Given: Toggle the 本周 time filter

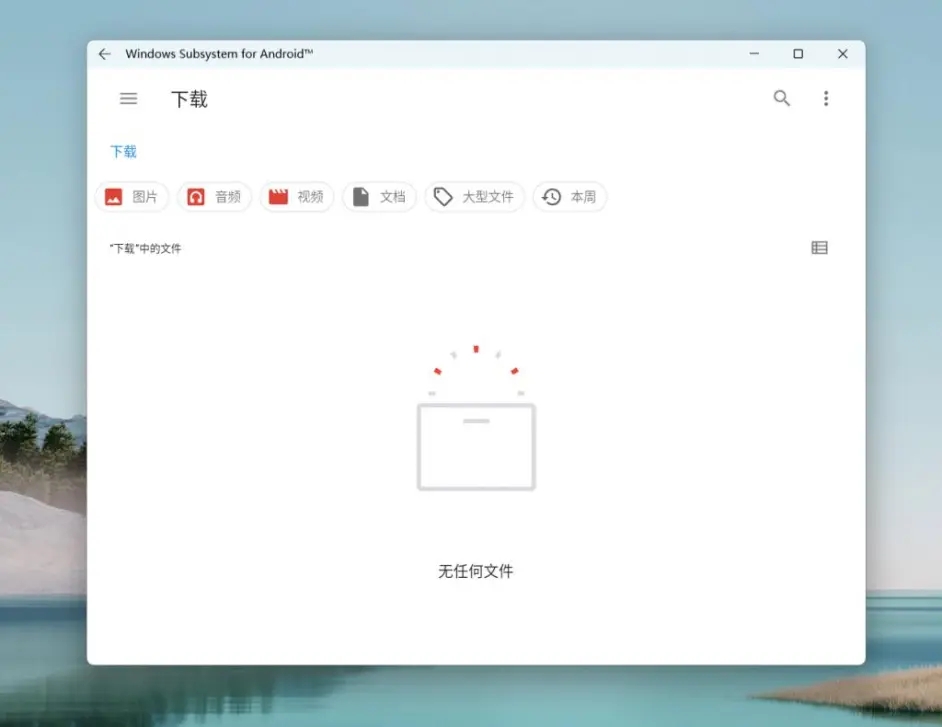Looking at the screenshot, I should point(570,197).
